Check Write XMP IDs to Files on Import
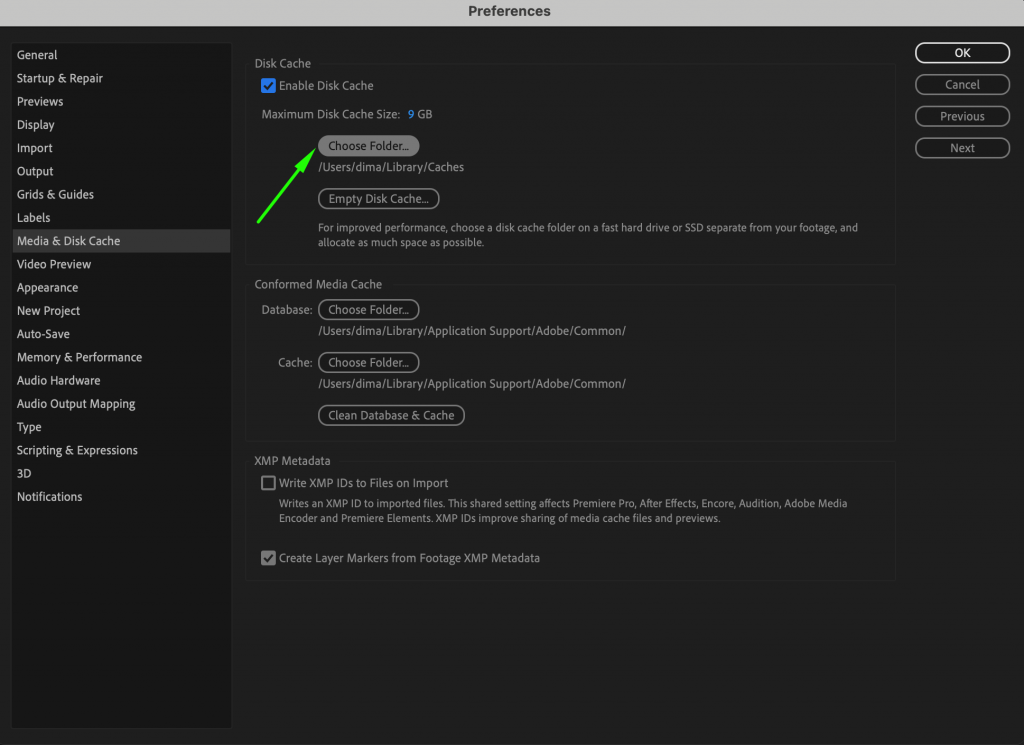The image size is (1024, 745). (x=268, y=482)
